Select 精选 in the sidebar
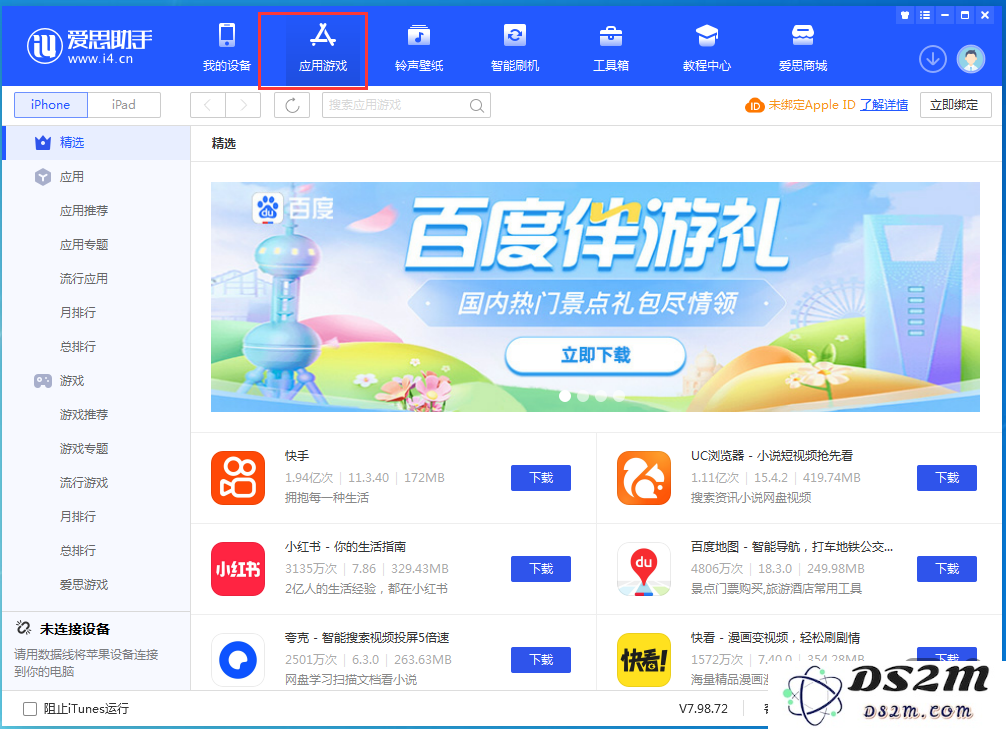Viewport: 1006px width, 729px height. coord(96,142)
